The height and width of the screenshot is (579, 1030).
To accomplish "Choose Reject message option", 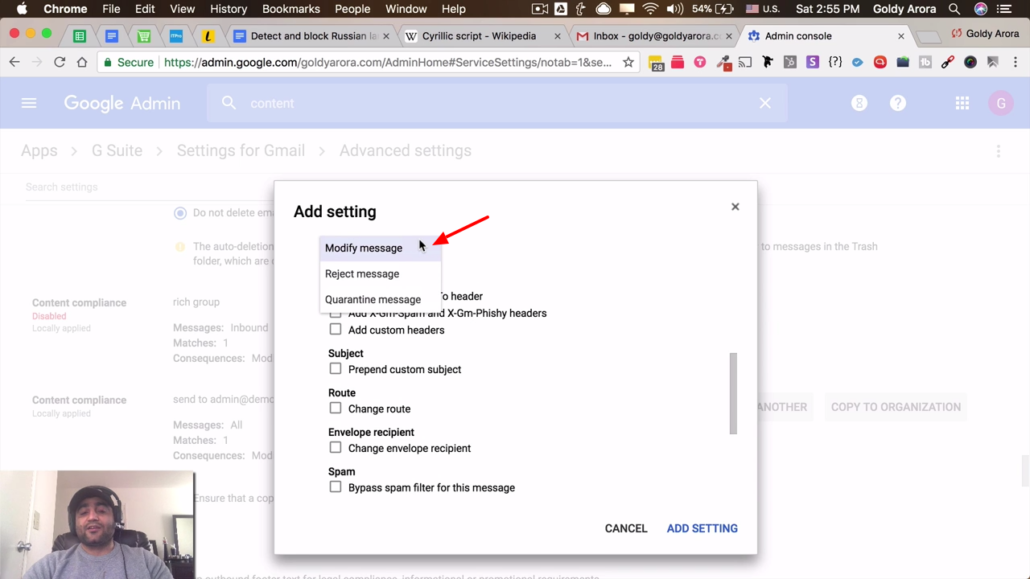I will [x=380, y=273].
